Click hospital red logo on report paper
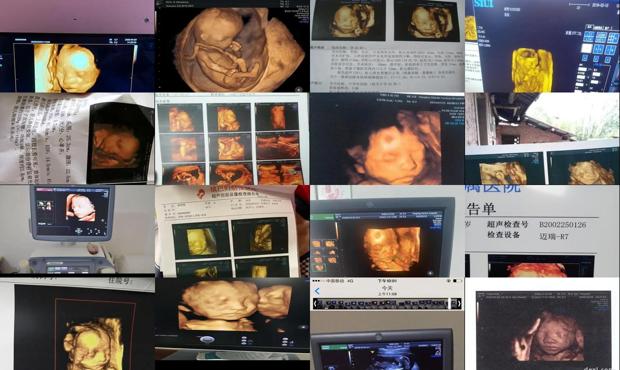620x370 pixels. pyautogui.click(x=202, y=193)
